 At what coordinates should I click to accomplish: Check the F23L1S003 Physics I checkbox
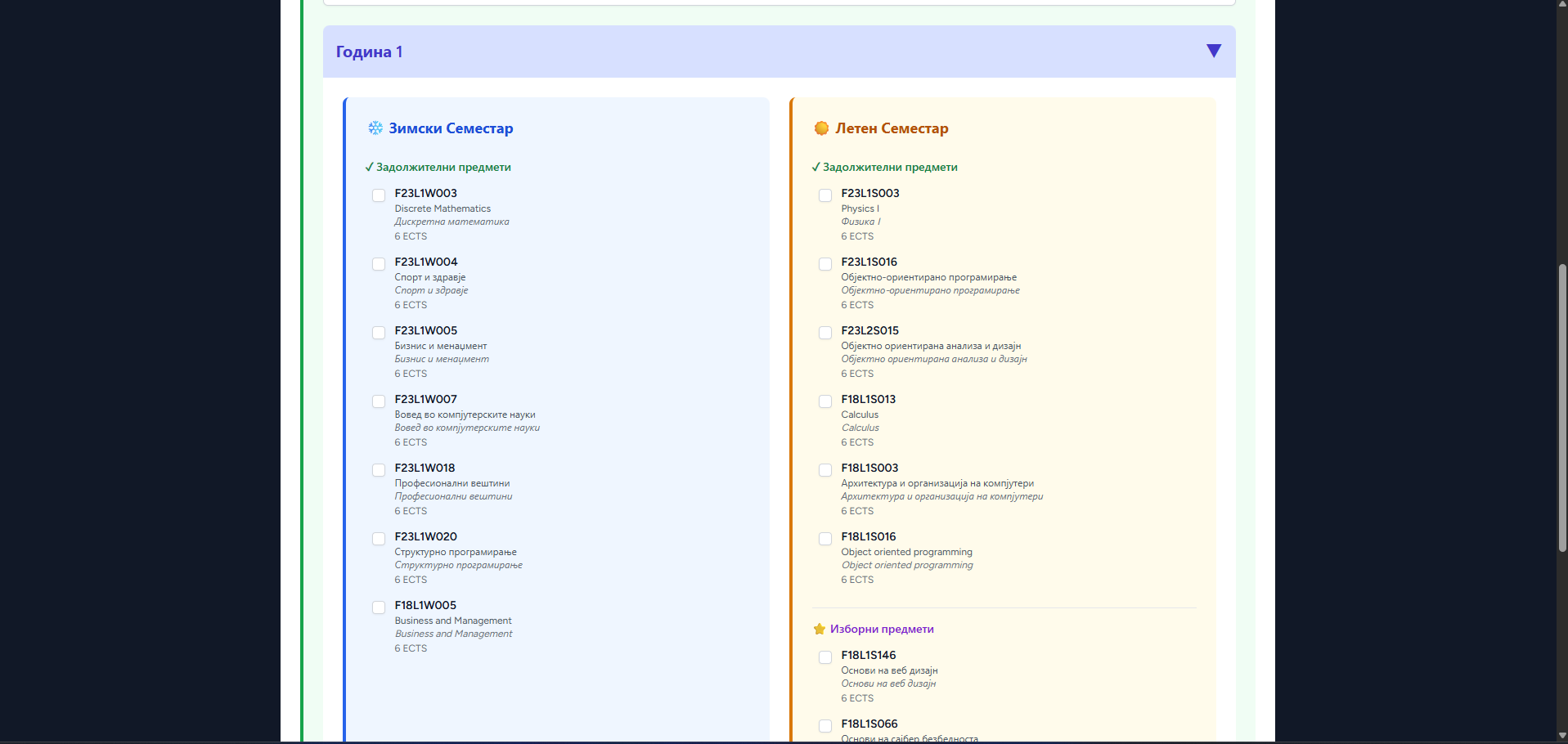coord(825,195)
